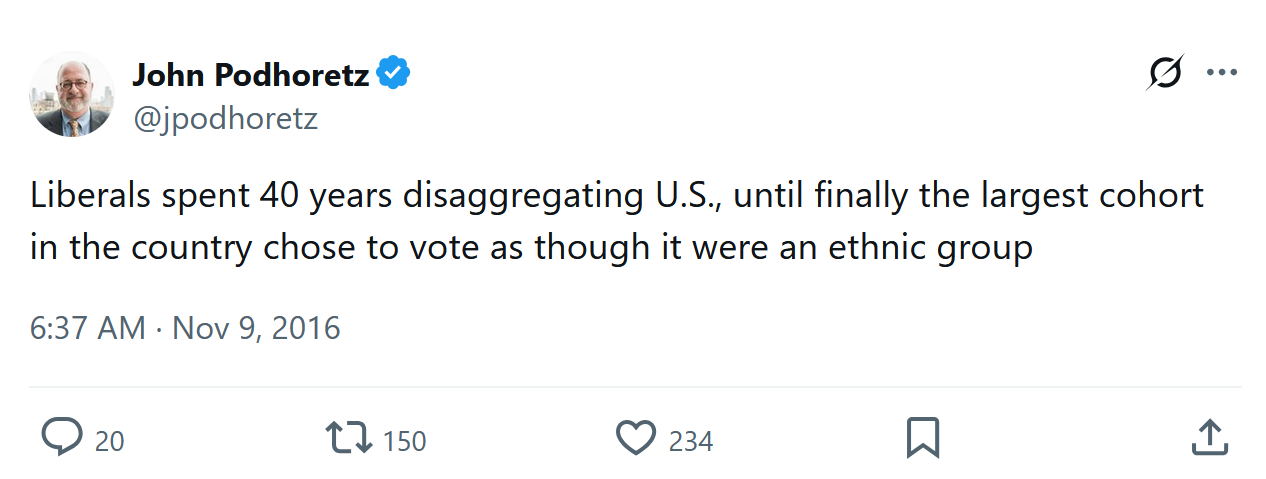1266x479 pixels.
Task: Bookmark this tweet
Action: pos(922,438)
